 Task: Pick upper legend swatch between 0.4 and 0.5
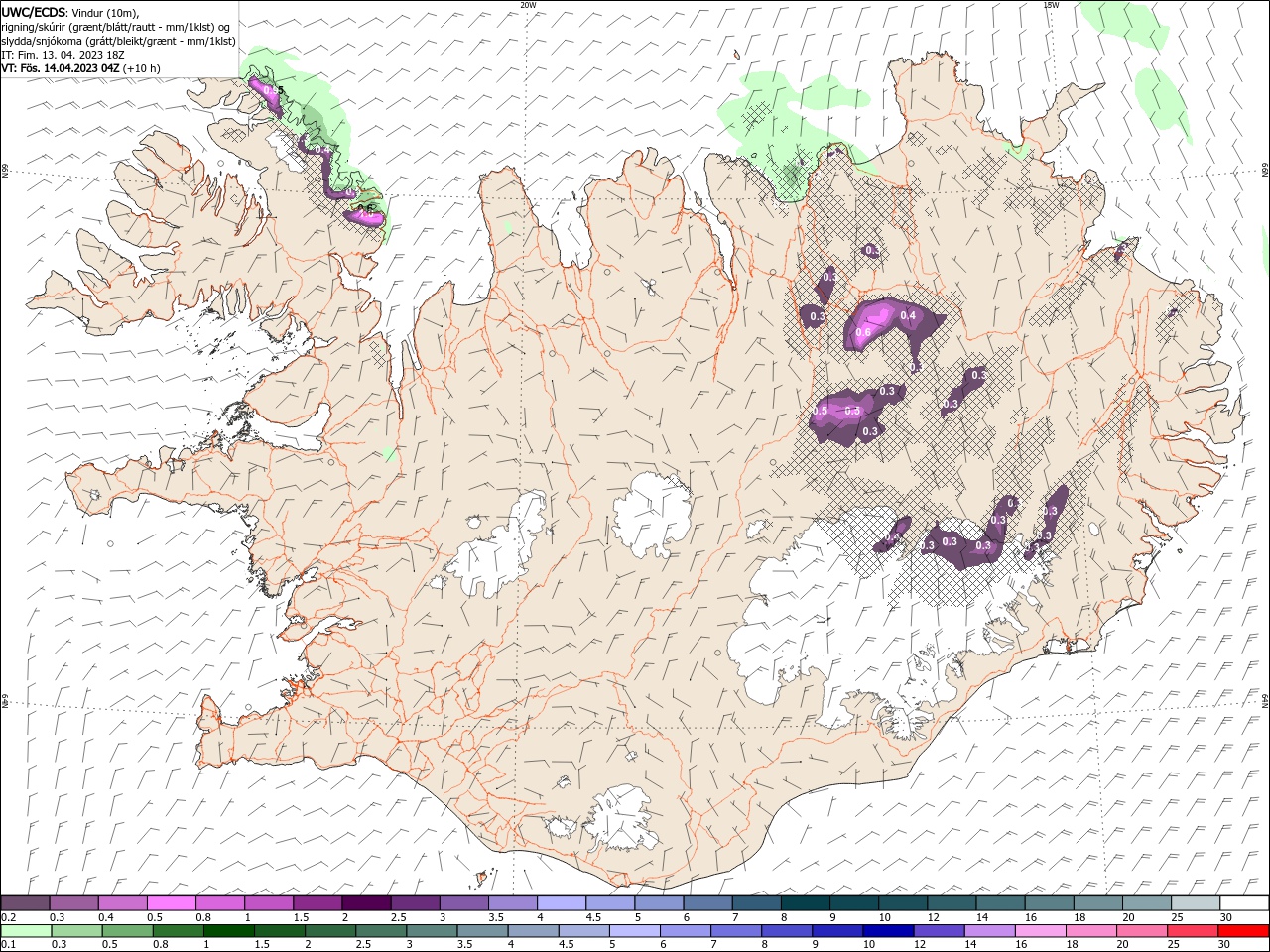[x=123, y=903]
